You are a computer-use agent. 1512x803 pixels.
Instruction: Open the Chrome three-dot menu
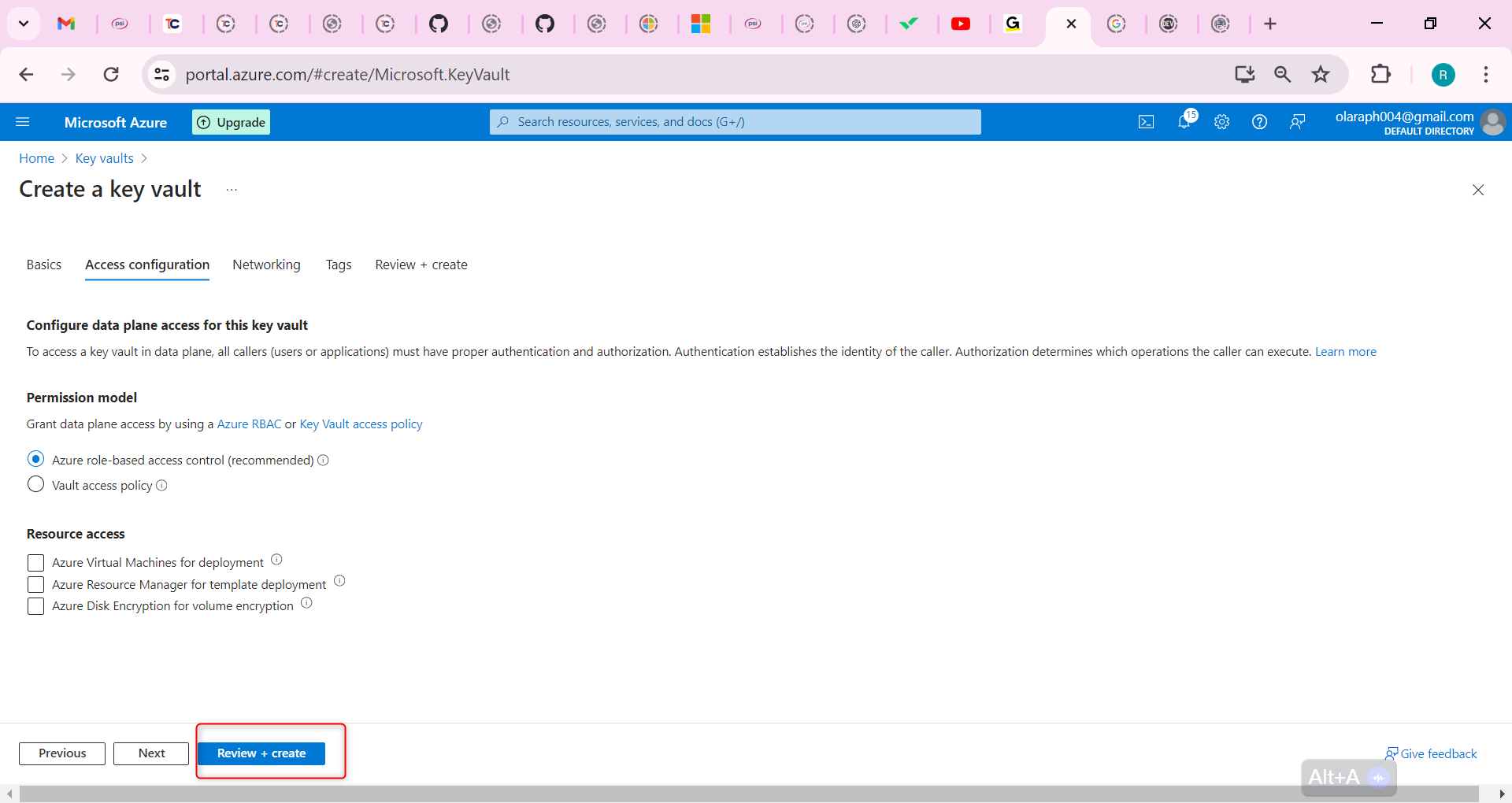tap(1486, 75)
